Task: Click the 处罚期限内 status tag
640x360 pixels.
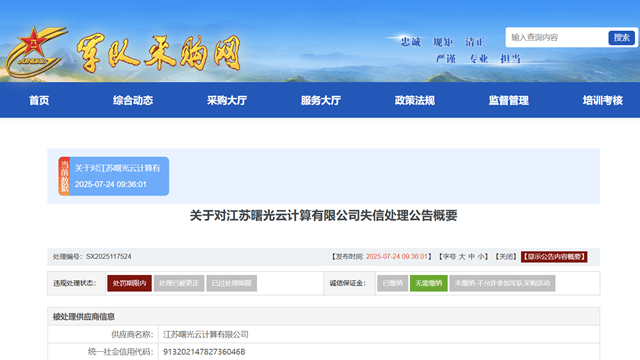Action: (x=129, y=283)
